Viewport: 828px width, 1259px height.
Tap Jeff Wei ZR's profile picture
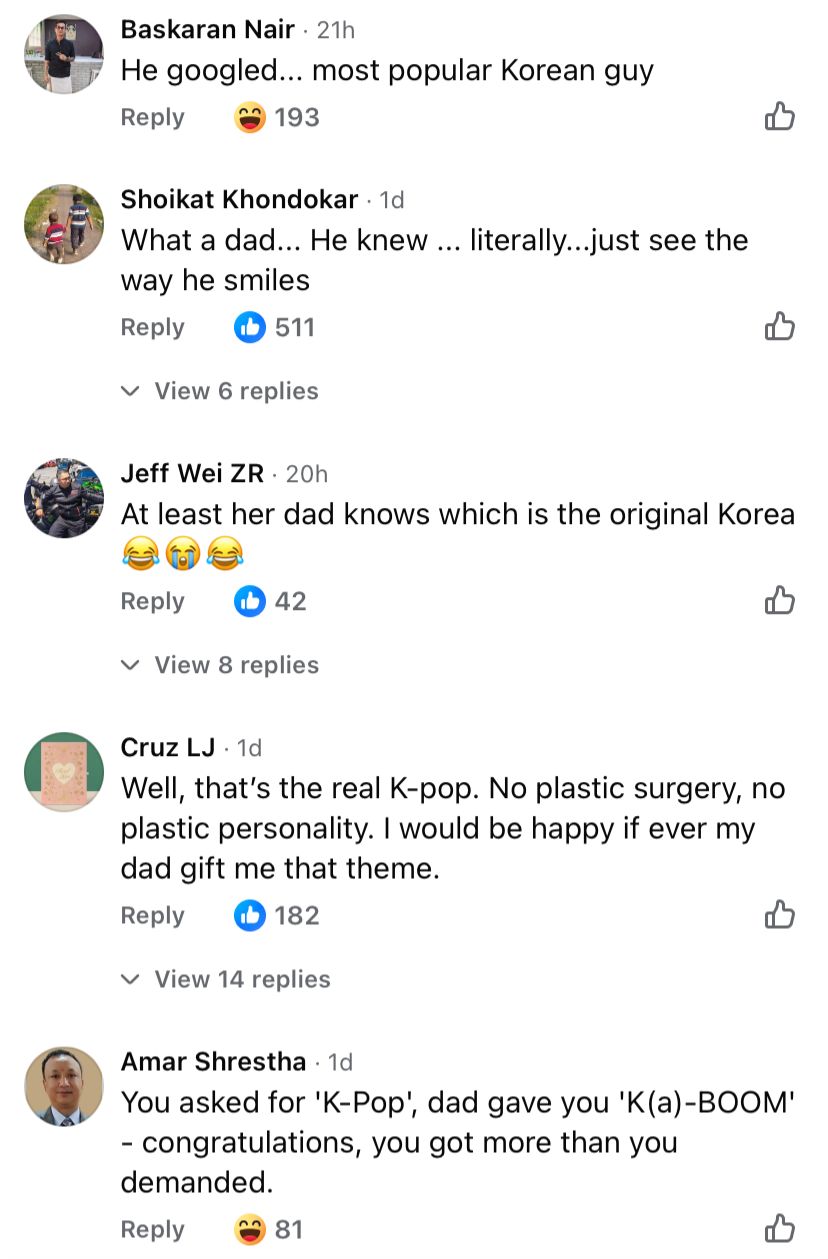[64, 498]
